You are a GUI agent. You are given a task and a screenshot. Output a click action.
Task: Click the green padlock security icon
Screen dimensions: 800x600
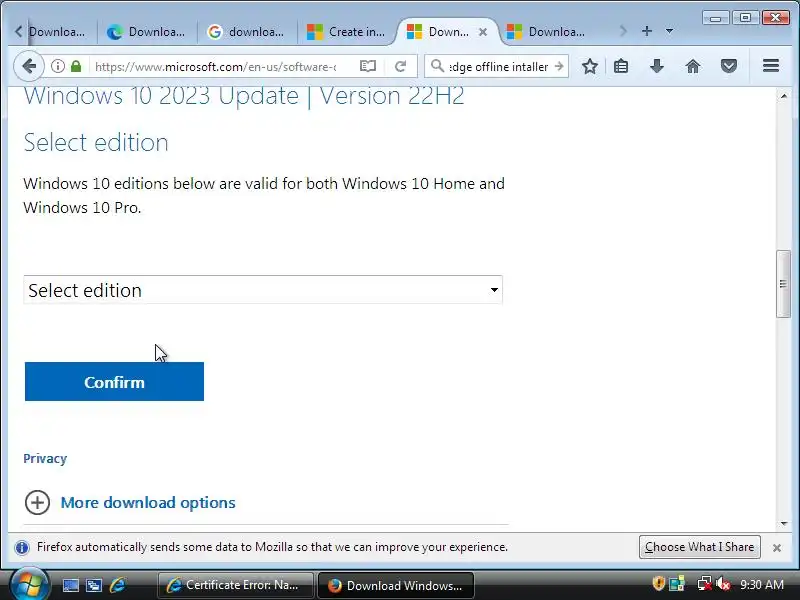coord(76,66)
